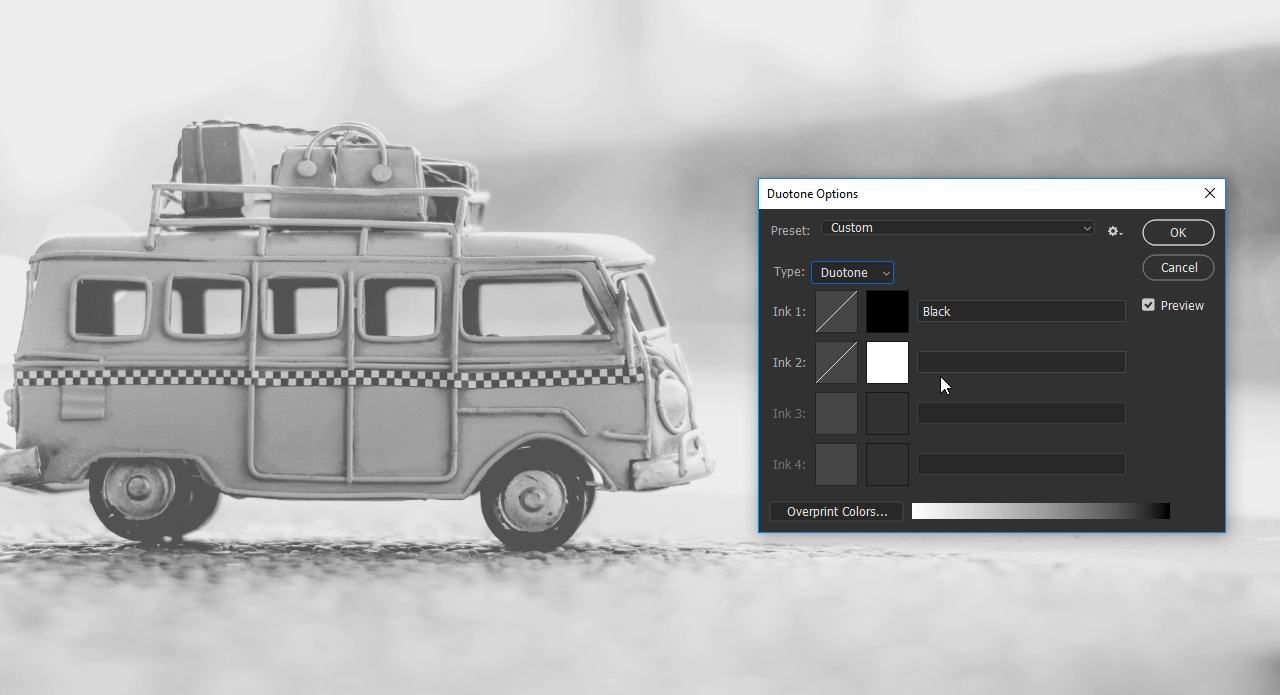Viewport: 1280px width, 695px height.
Task: Click the Ink 3 name field
Action: click(x=1021, y=414)
